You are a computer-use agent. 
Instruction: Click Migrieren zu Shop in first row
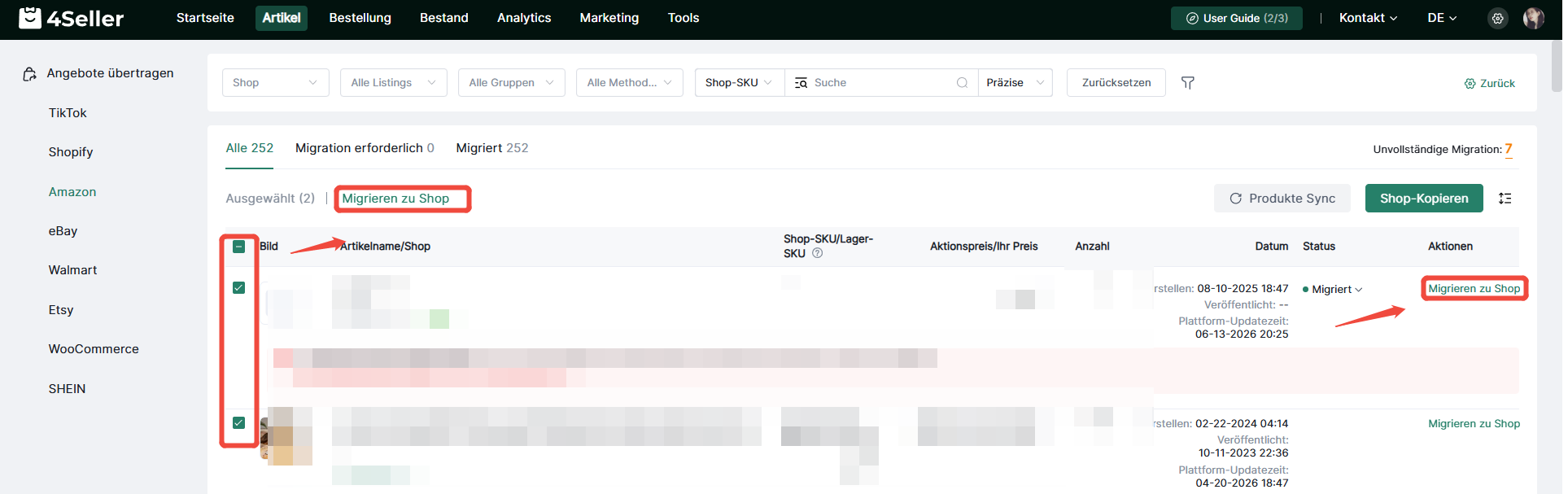coord(1474,289)
